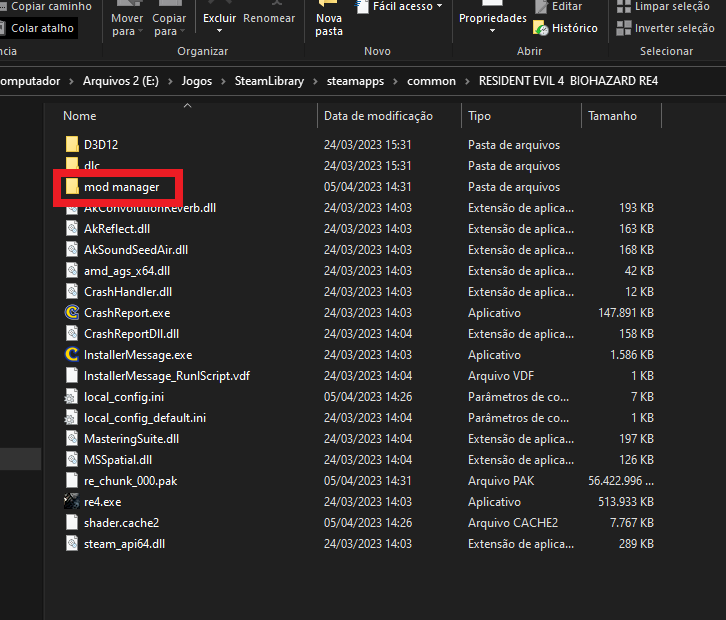This screenshot has height=620, width=726.
Task: Click the Copiar caminho button
Action: (46, 6)
